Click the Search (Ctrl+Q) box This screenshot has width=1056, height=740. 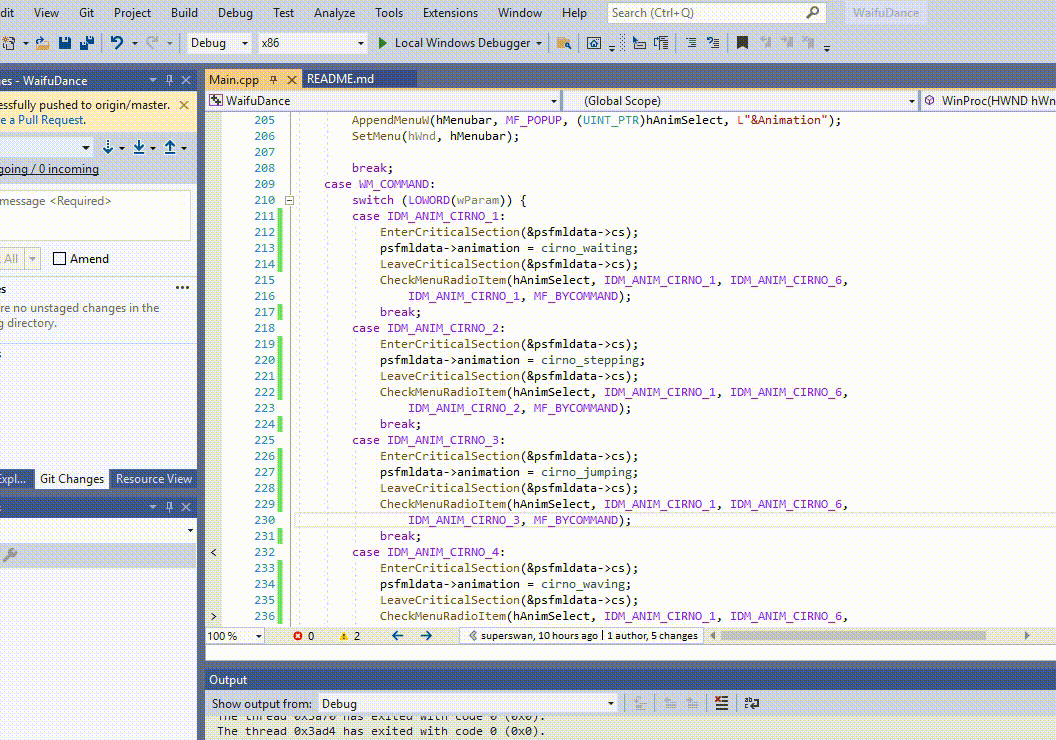pos(716,13)
